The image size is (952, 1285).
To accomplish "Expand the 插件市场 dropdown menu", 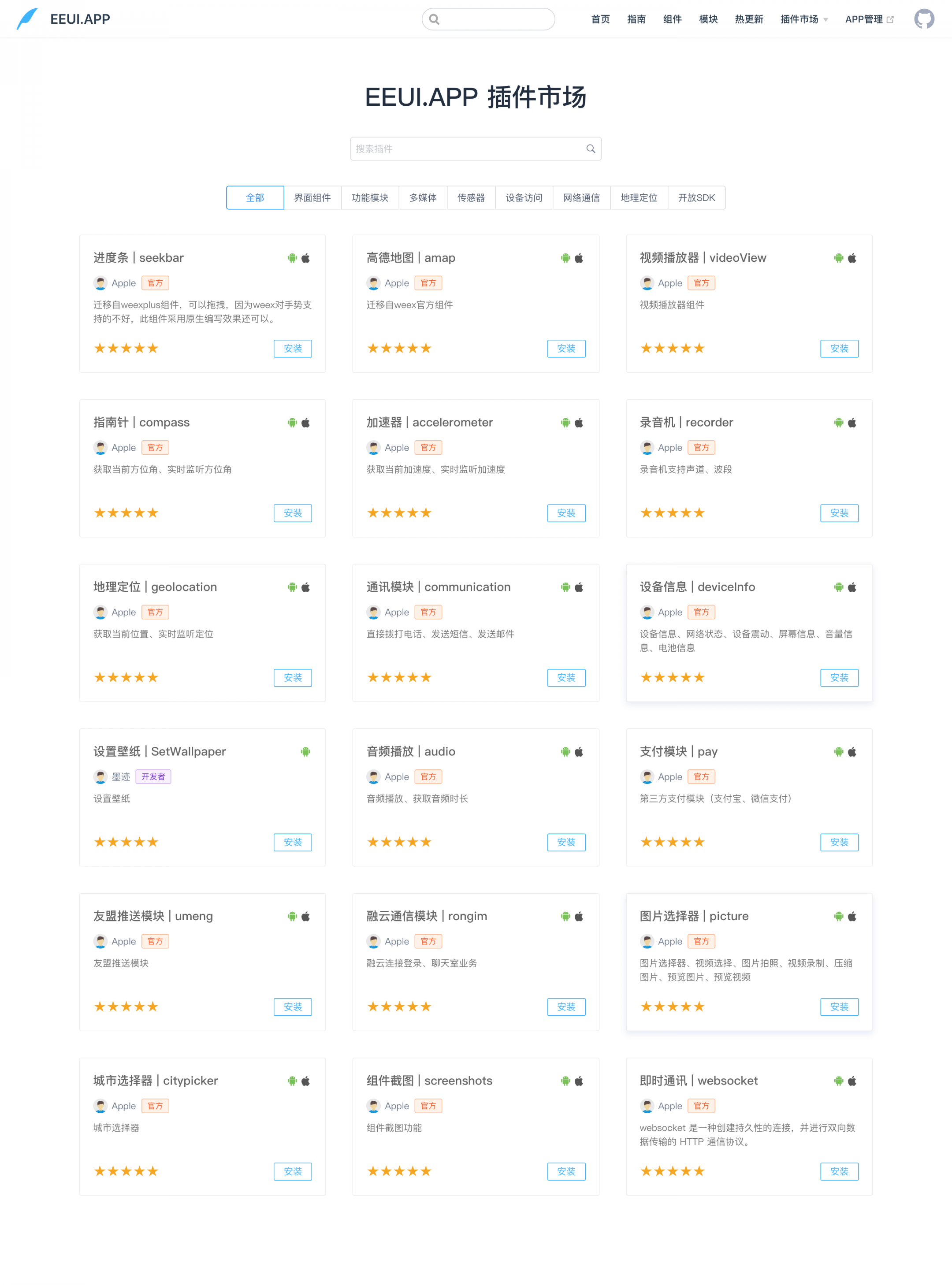I will [804, 19].
